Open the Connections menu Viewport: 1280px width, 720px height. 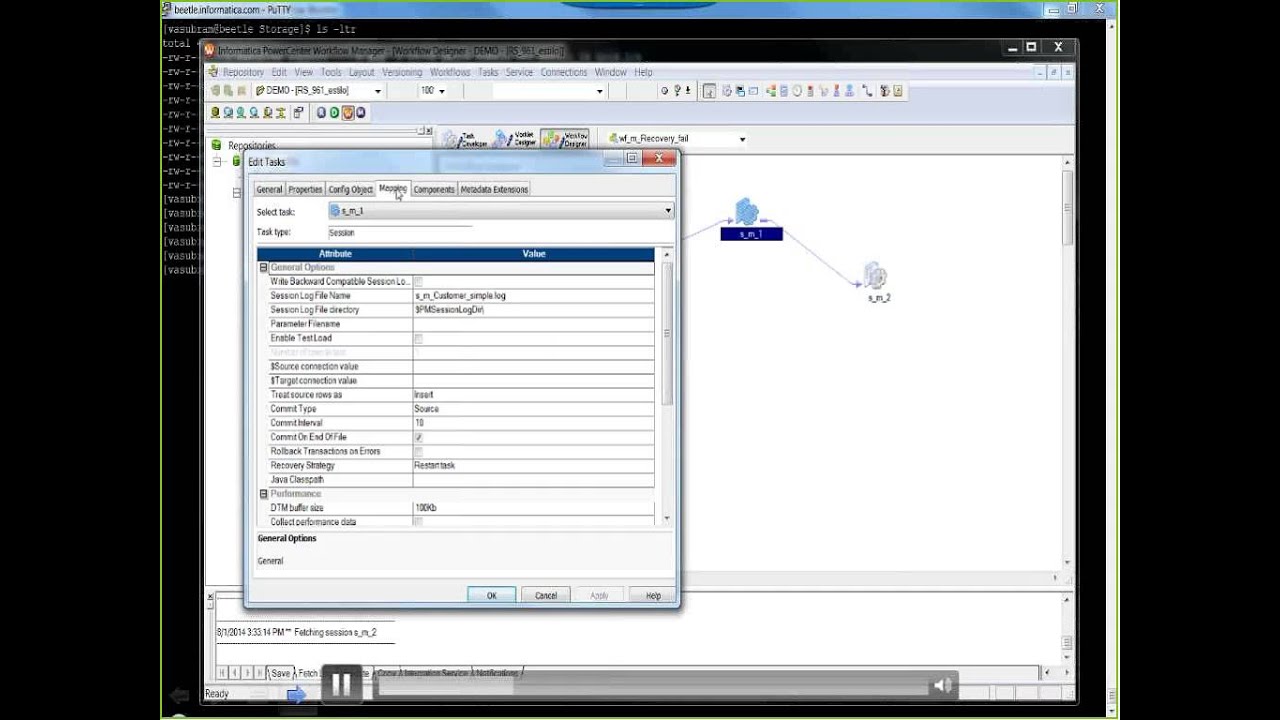tap(564, 72)
